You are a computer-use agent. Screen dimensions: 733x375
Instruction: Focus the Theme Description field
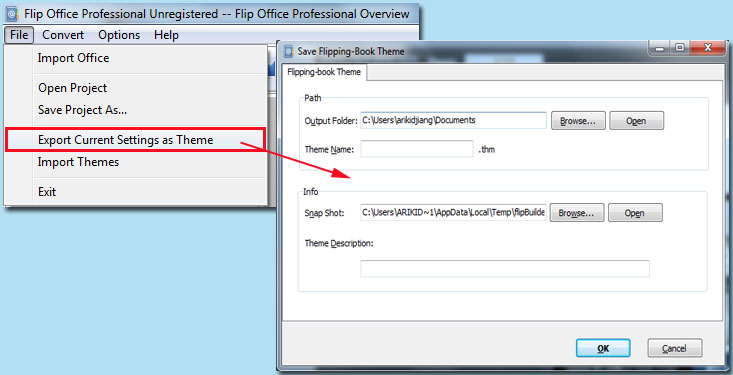[x=504, y=269]
